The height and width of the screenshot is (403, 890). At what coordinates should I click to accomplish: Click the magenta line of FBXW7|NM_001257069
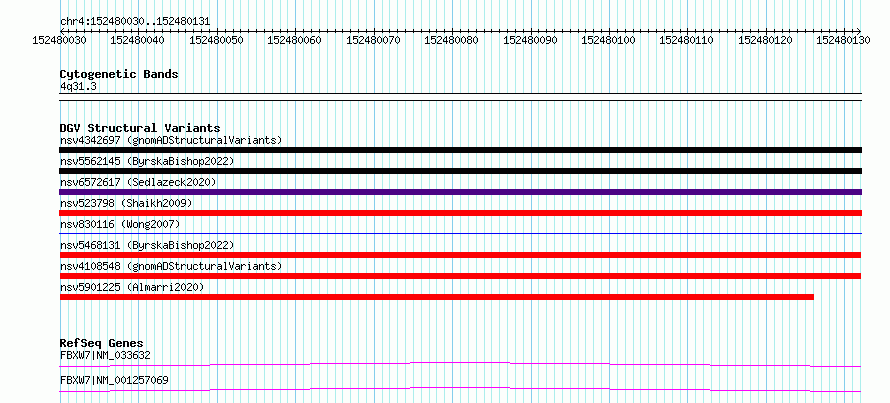tap(460, 389)
